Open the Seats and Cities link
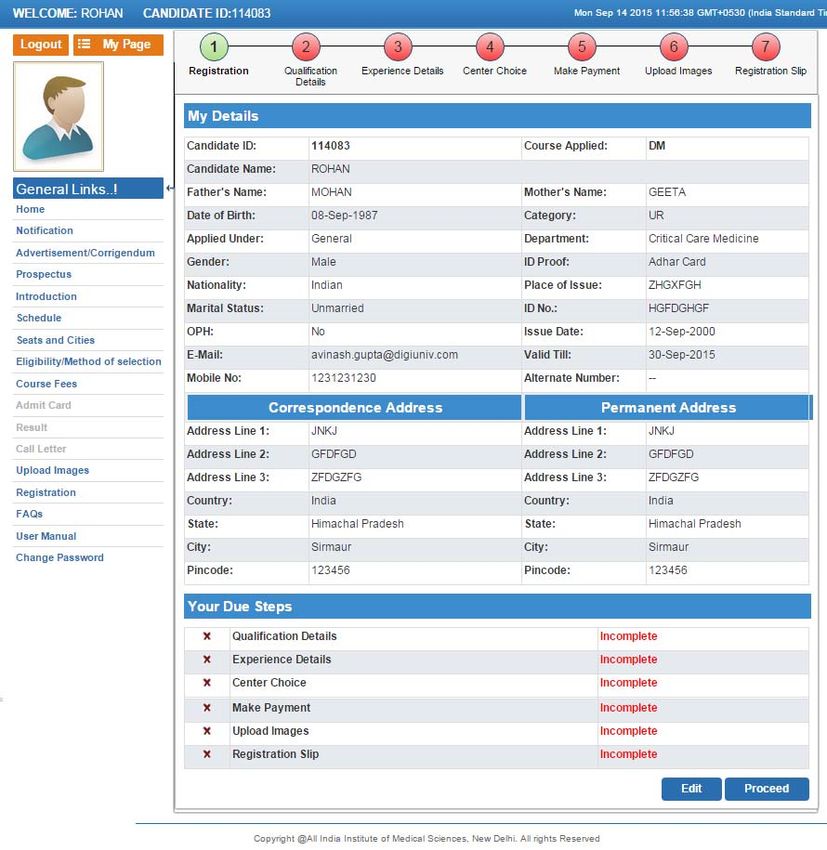Viewport: 827px width, 850px height. pyautogui.click(x=55, y=340)
